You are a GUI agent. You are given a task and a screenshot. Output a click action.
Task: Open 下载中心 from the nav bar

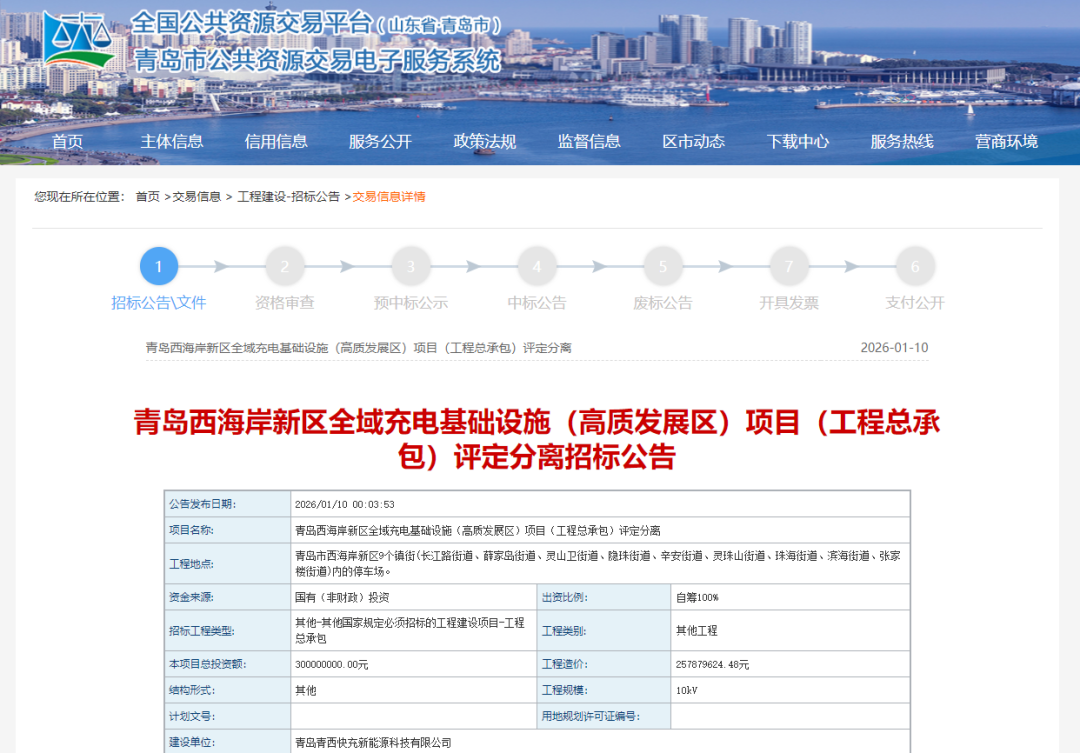pos(798,142)
